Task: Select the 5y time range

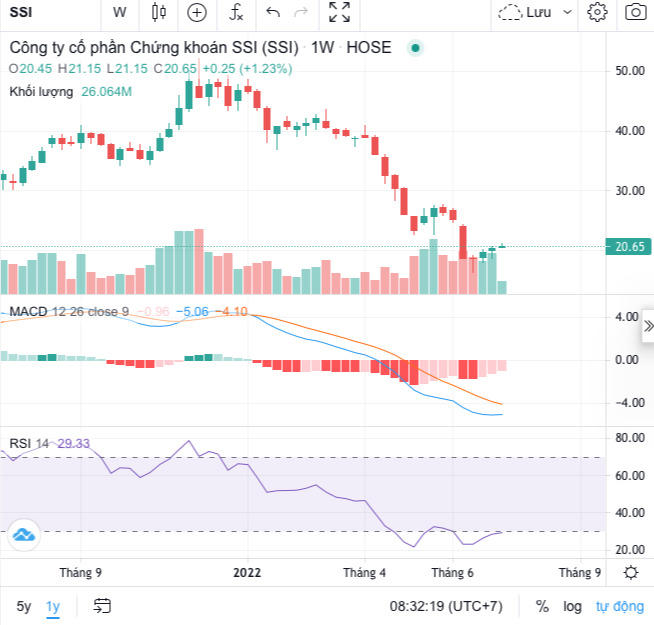Action: [23, 606]
